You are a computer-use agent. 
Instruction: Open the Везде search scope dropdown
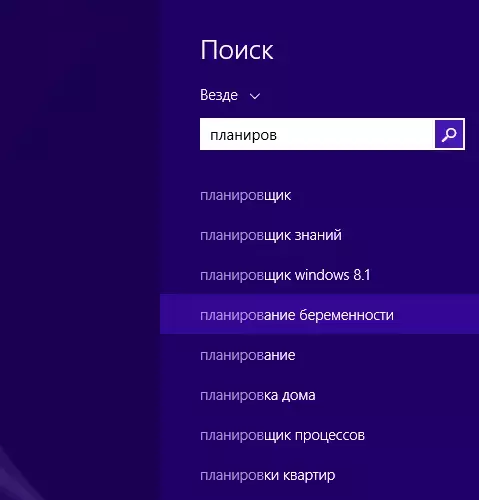(x=230, y=95)
